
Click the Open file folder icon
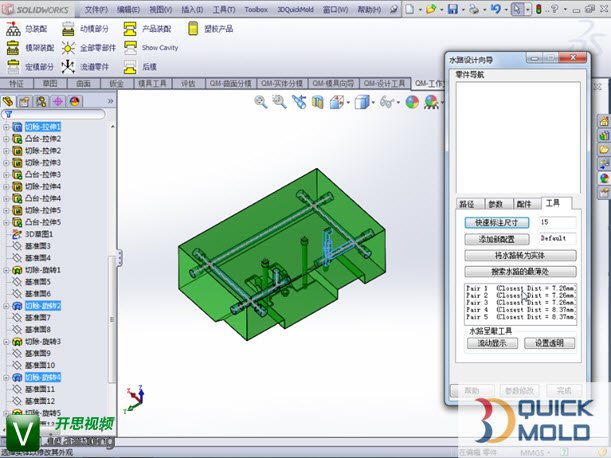pos(431,9)
